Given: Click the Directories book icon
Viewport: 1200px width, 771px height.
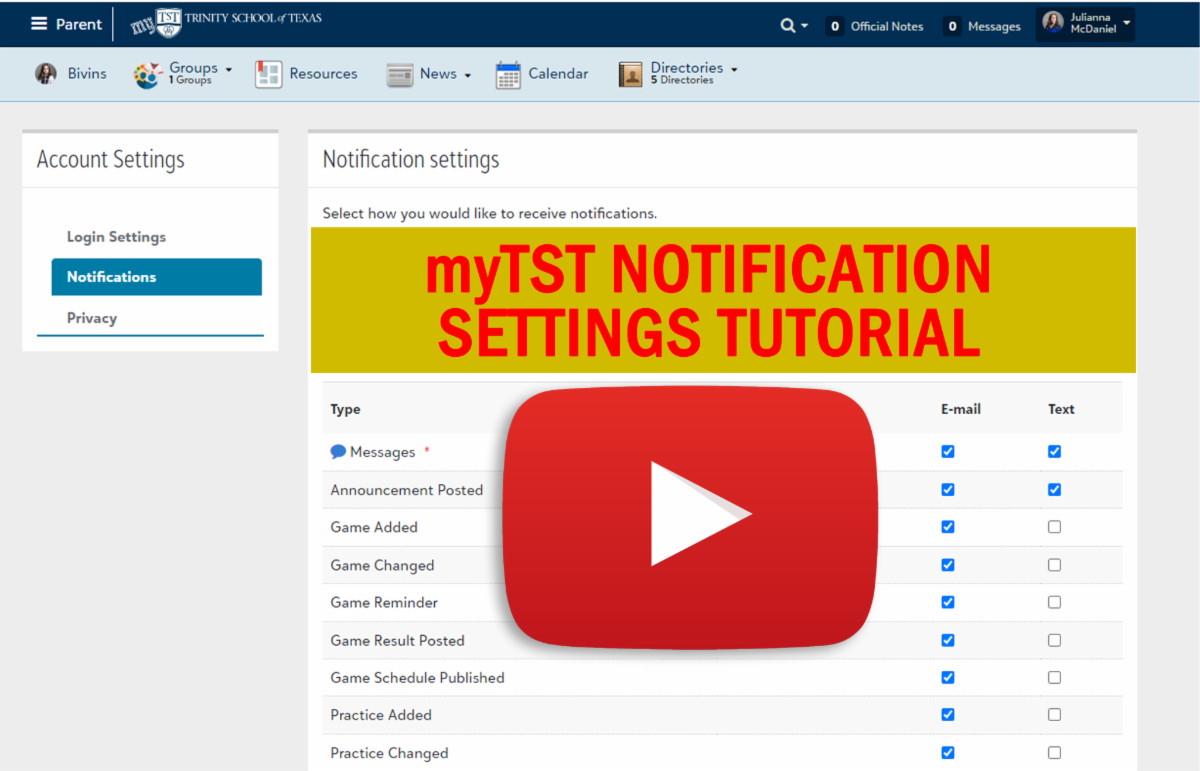Looking at the screenshot, I should point(630,75).
